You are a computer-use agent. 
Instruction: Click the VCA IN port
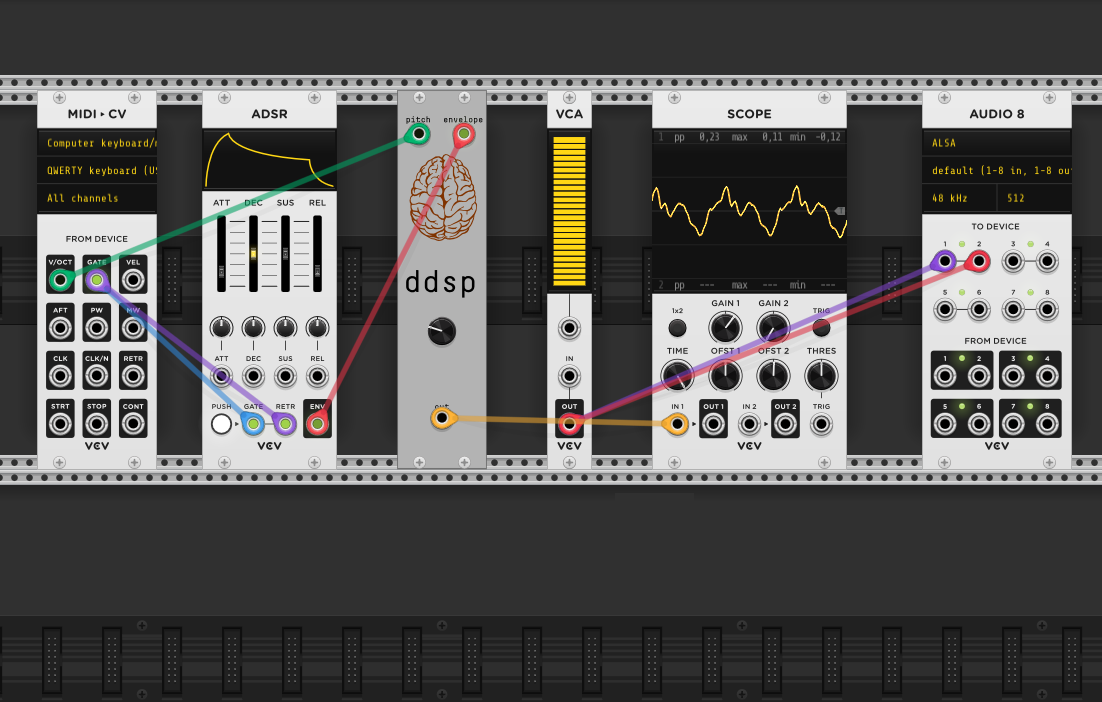click(x=569, y=376)
